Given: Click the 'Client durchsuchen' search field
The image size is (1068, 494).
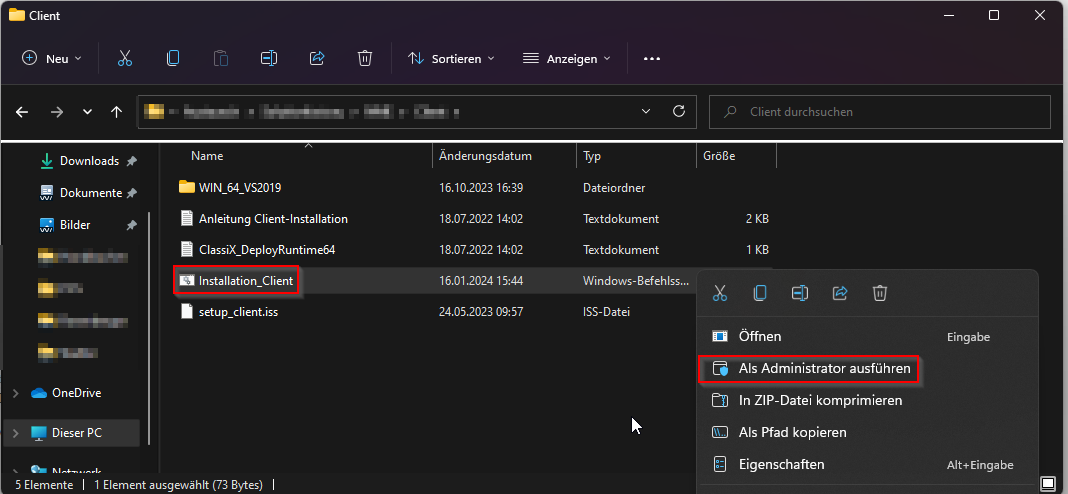Looking at the screenshot, I should click(x=880, y=112).
